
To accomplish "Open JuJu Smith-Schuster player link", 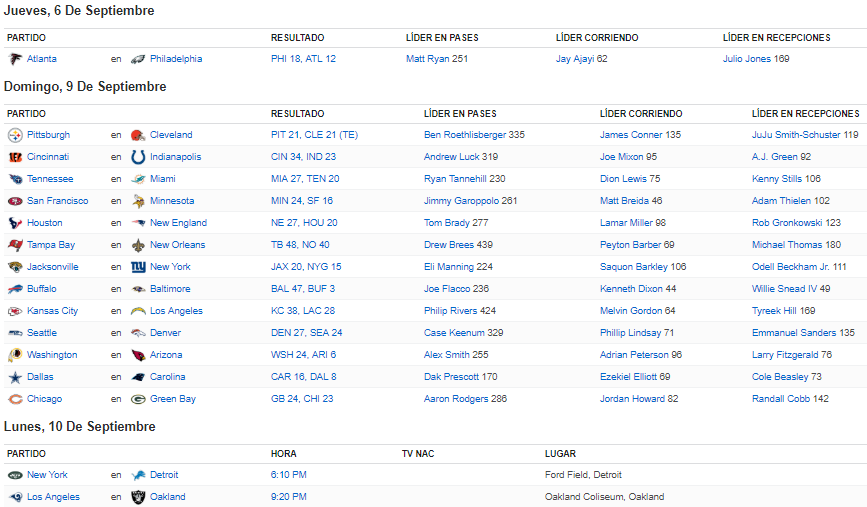I will click(796, 135).
